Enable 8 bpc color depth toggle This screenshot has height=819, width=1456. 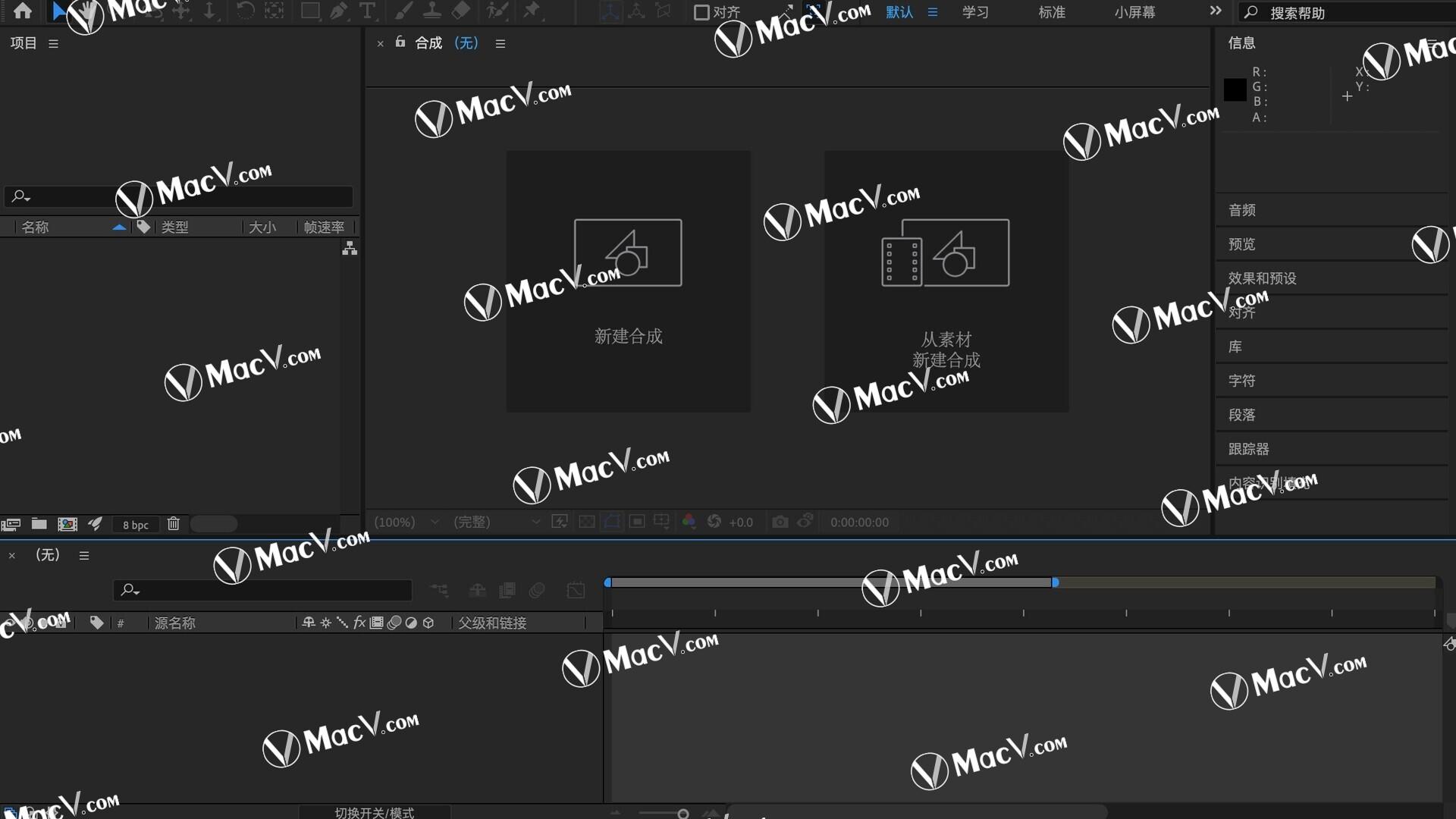[136, 523]
